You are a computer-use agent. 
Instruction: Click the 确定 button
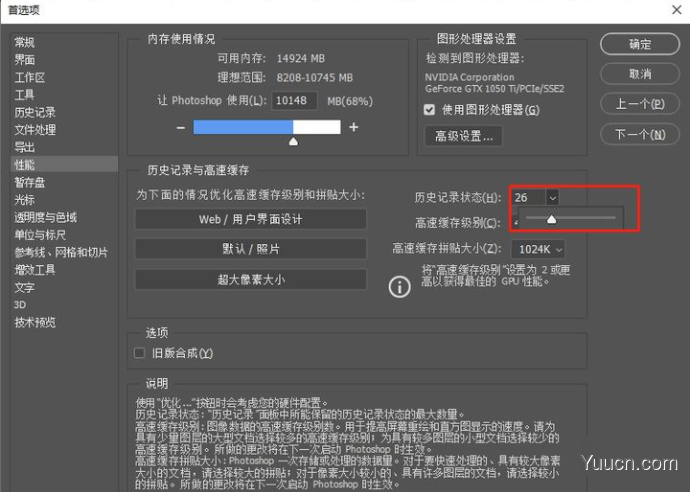[x=640, y=44]
